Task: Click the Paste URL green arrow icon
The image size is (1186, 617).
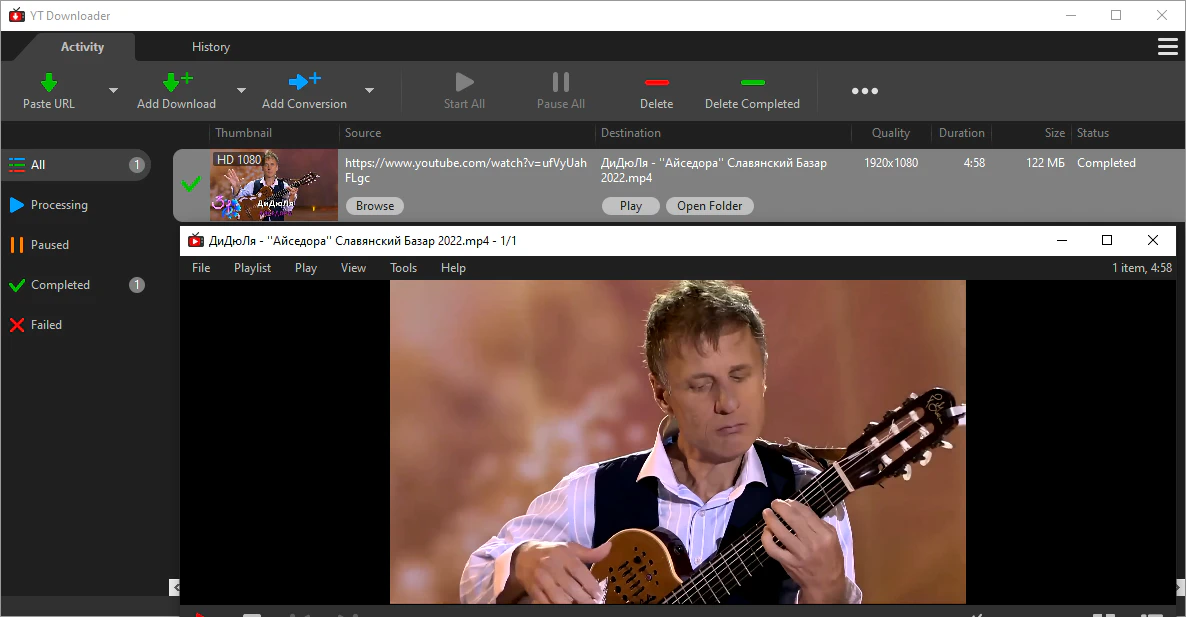Action: tap(48, 82)
